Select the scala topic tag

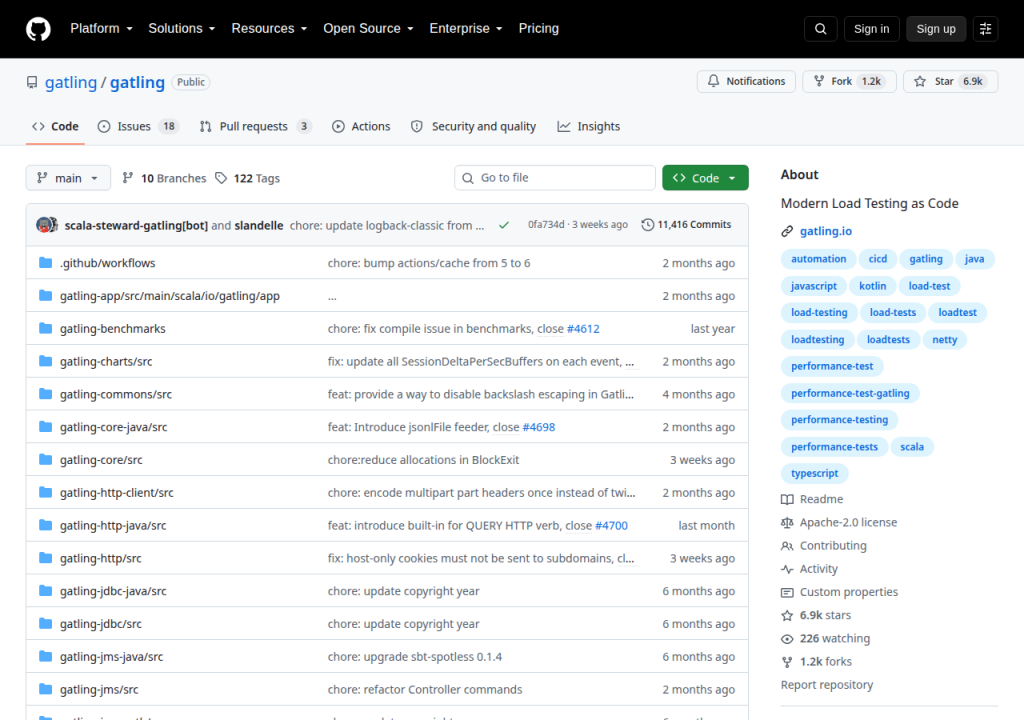[912, 447]
